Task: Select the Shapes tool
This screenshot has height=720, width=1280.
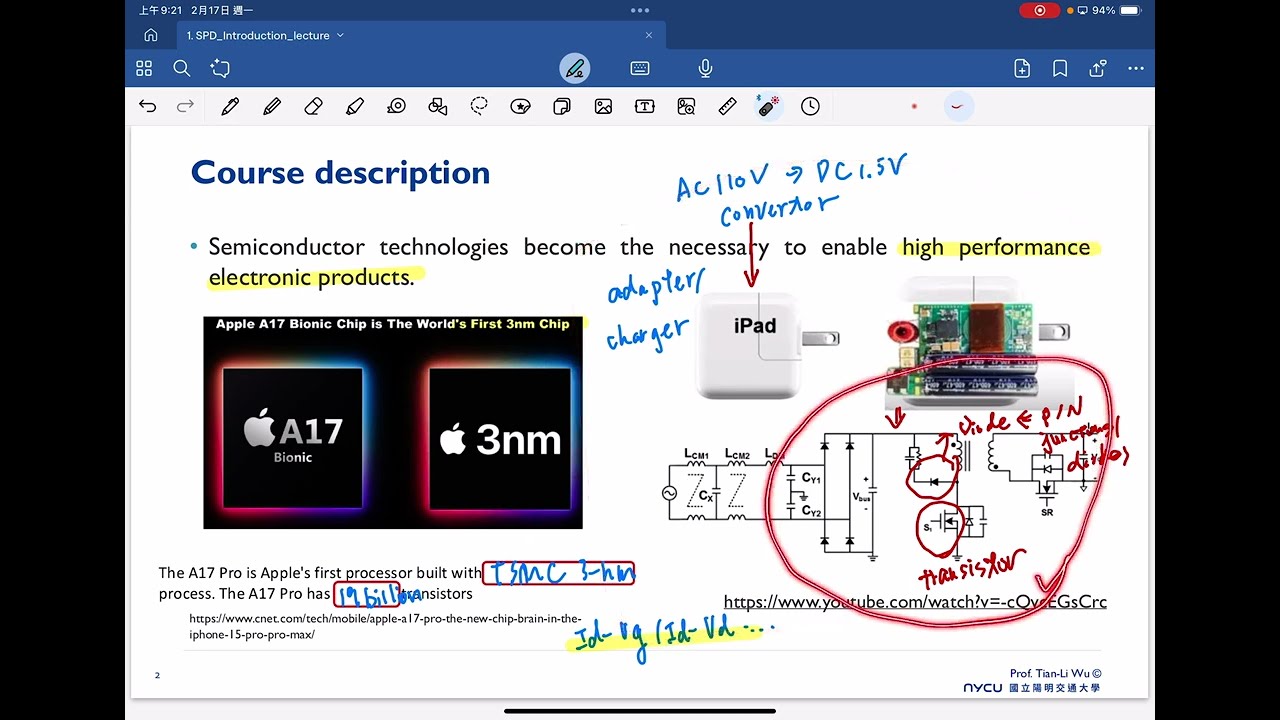Action: click(437, 106)
